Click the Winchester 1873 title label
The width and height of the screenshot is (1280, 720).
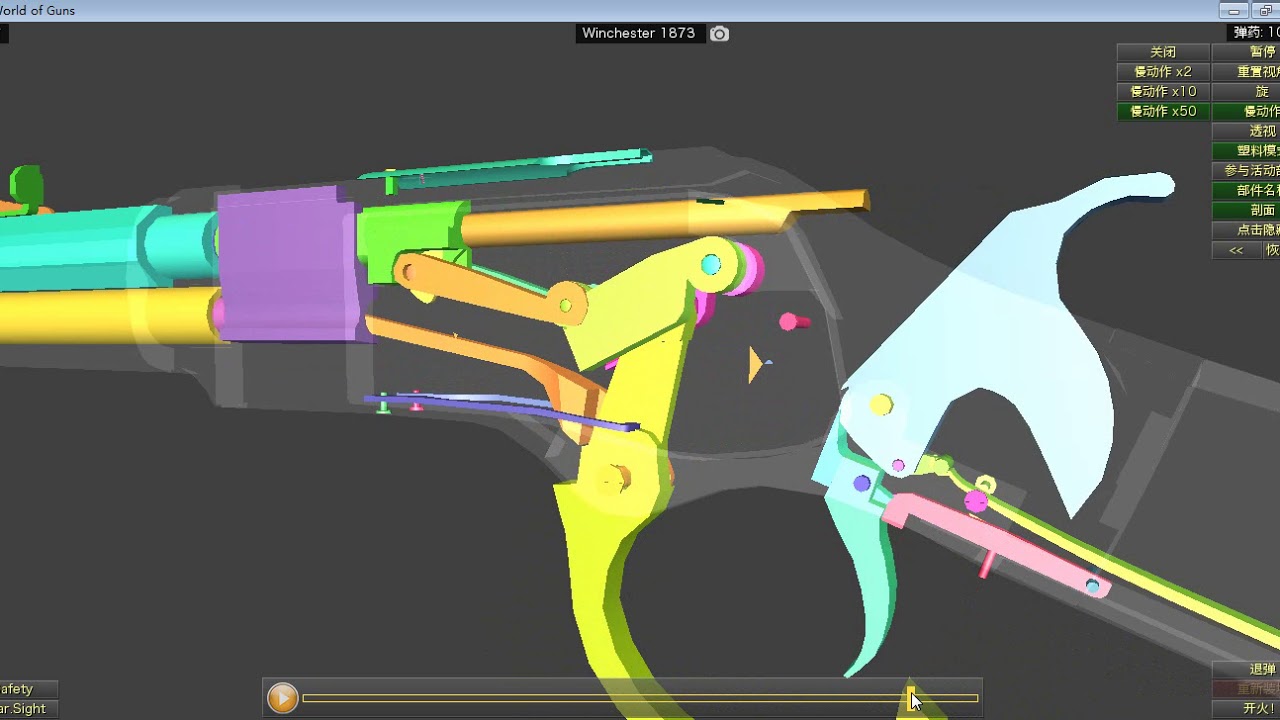pos(638,33)
